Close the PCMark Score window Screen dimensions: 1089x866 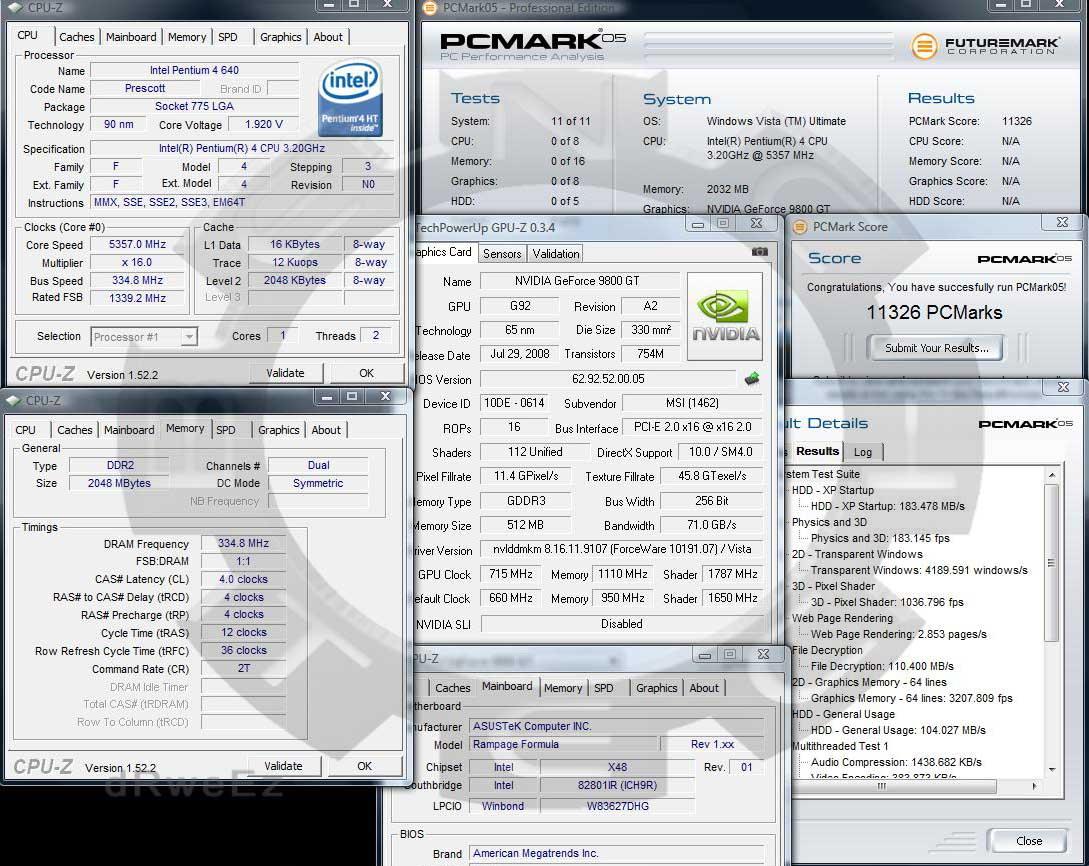1062,222
